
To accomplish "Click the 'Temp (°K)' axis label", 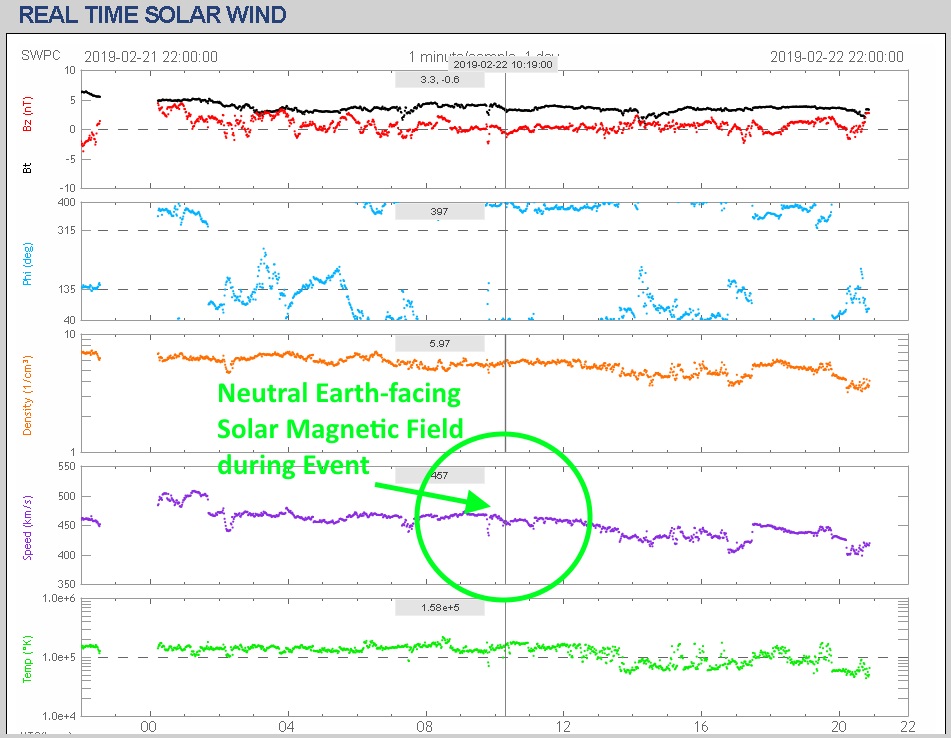I will point(27,659).
